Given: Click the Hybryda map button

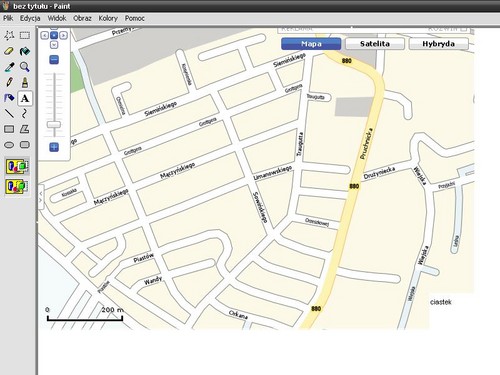Looking at the screenshot, I should (x=438, y=44).
